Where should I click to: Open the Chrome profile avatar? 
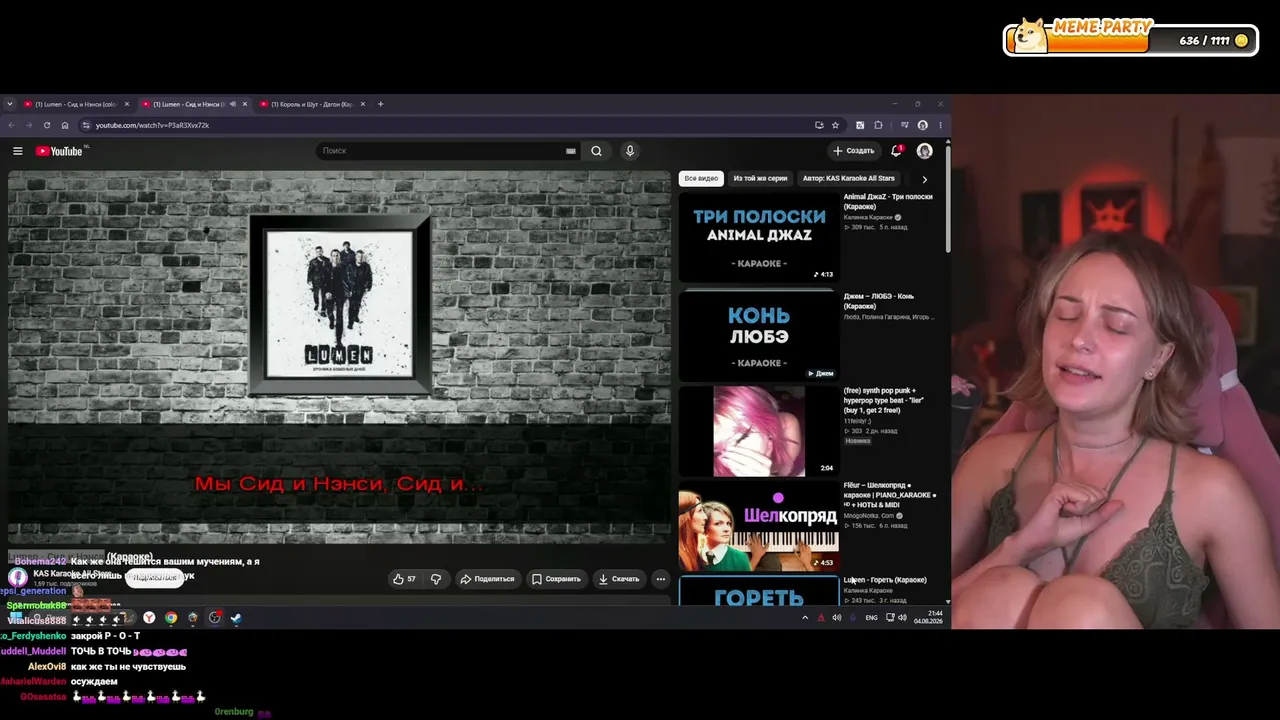click(x=922, y=125)
